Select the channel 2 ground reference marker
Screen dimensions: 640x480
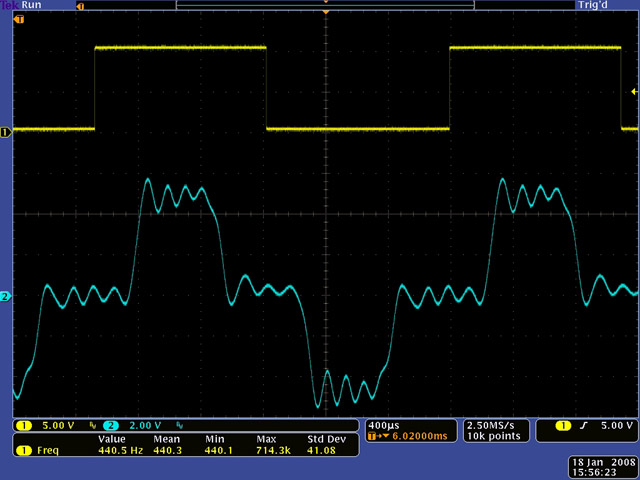pos(5,297)
